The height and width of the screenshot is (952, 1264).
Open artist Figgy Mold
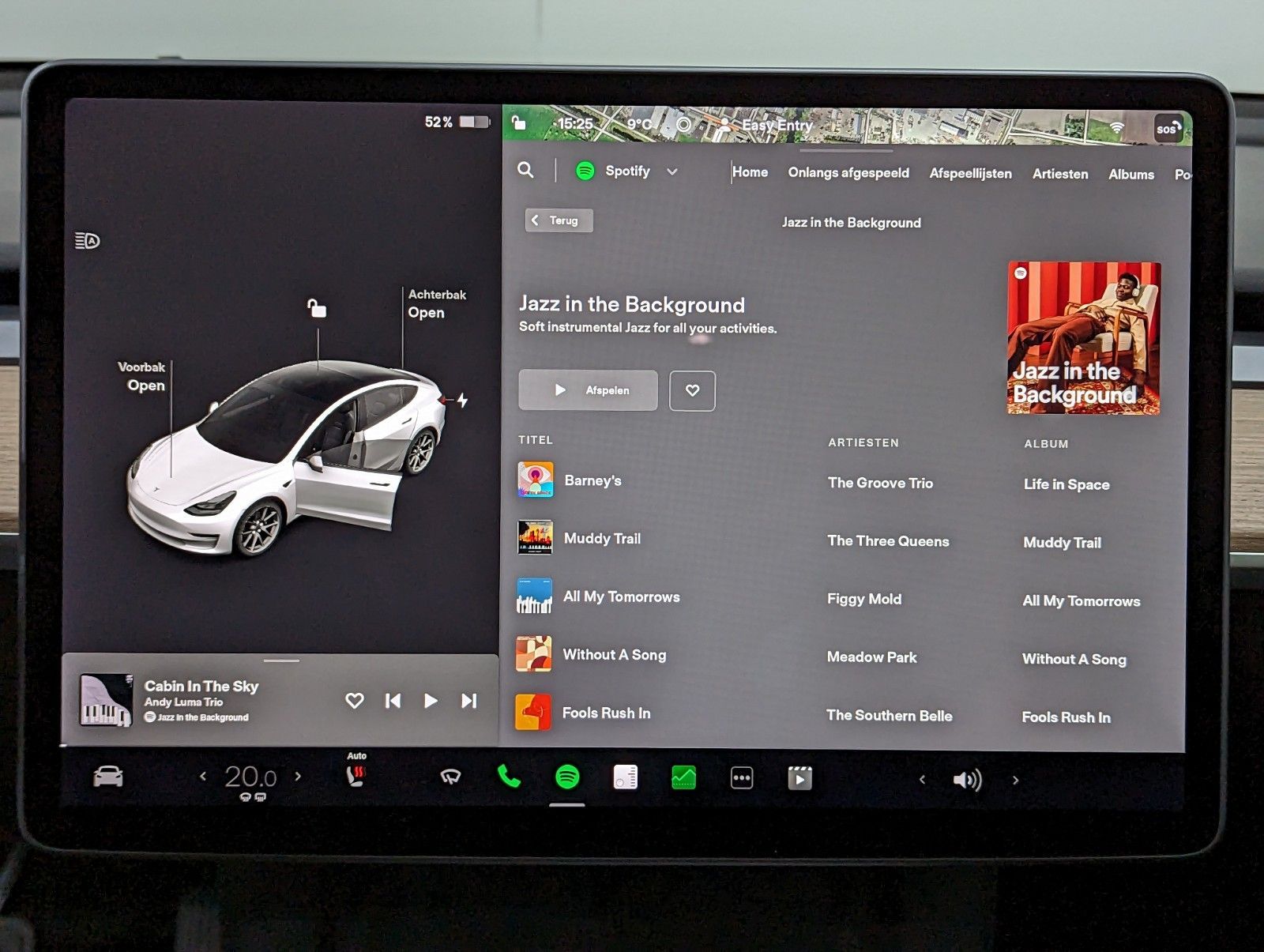(864, 599)
